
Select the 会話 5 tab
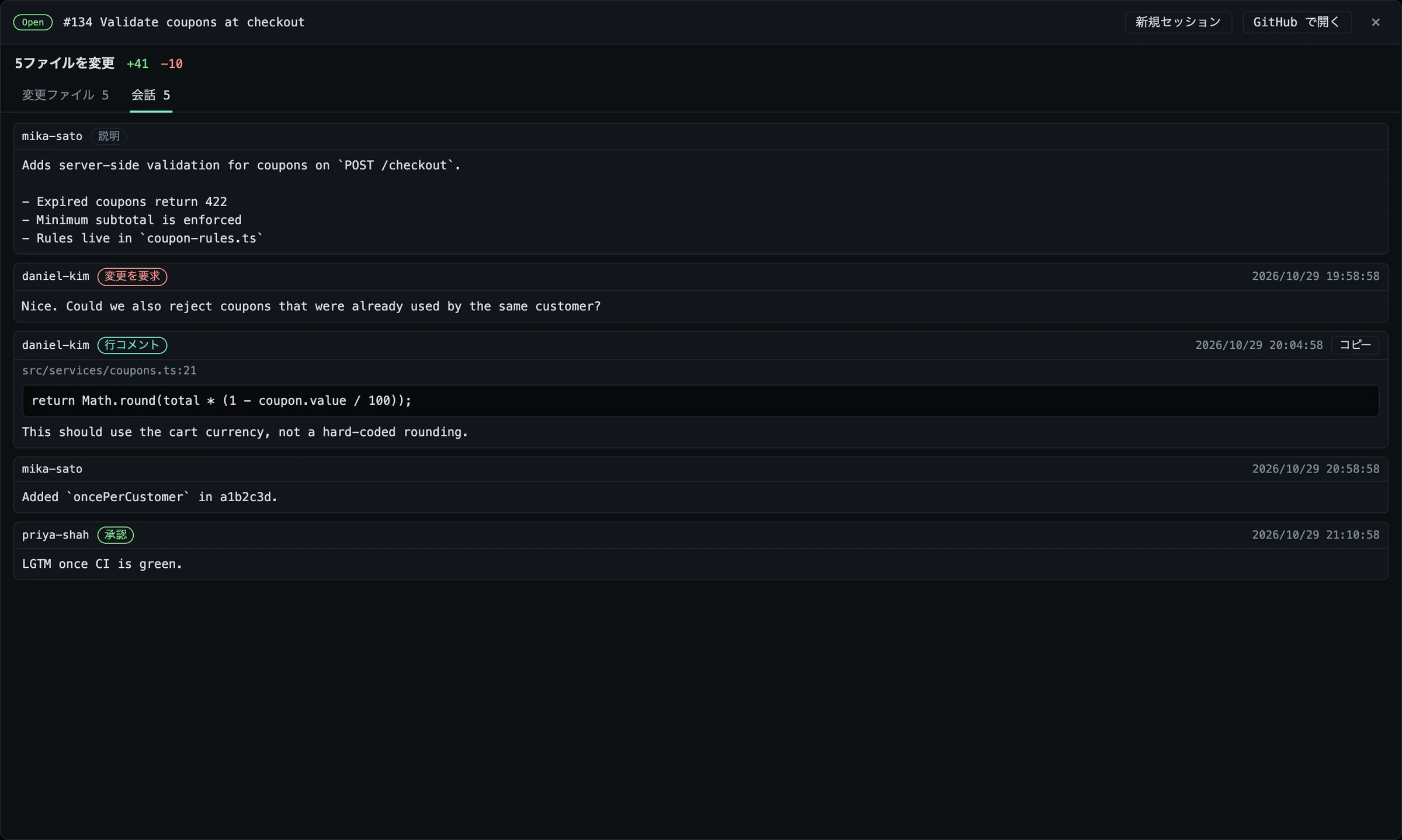click(x=151, y=95)
